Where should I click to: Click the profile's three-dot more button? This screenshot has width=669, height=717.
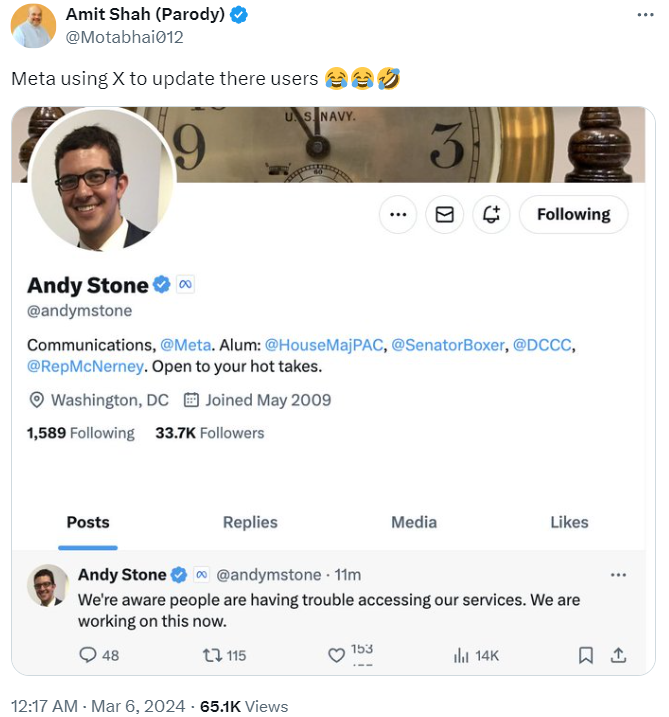(x=398, y=214)
